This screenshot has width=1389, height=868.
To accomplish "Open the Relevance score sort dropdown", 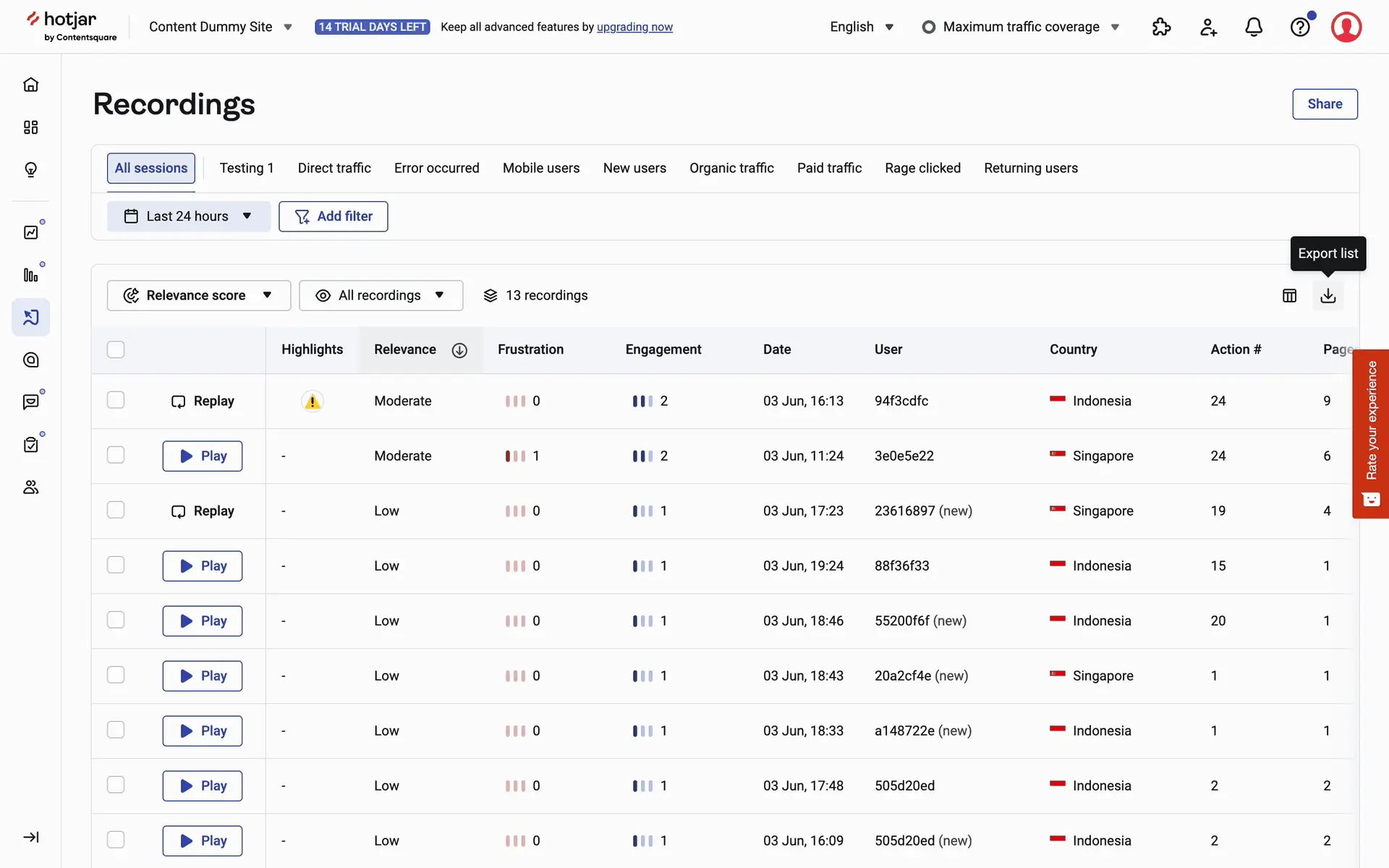I will 198,295.
